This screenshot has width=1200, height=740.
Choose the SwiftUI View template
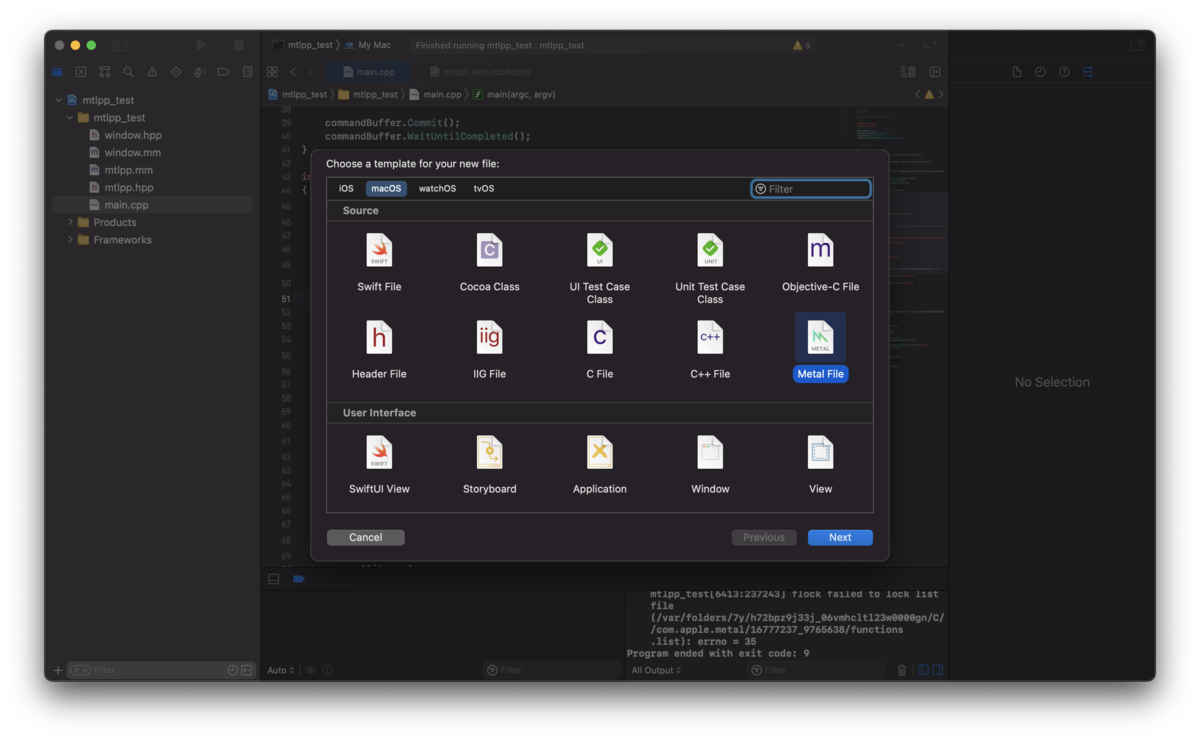(x=379, y=465)
